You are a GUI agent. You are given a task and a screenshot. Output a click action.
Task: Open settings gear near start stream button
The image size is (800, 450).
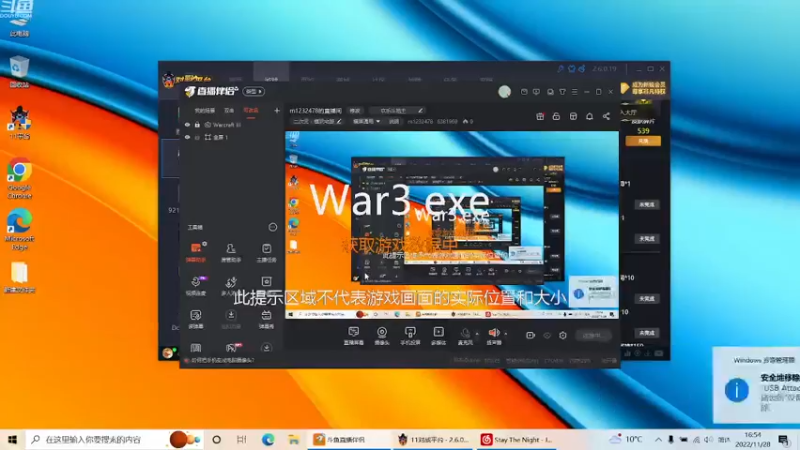563,335
